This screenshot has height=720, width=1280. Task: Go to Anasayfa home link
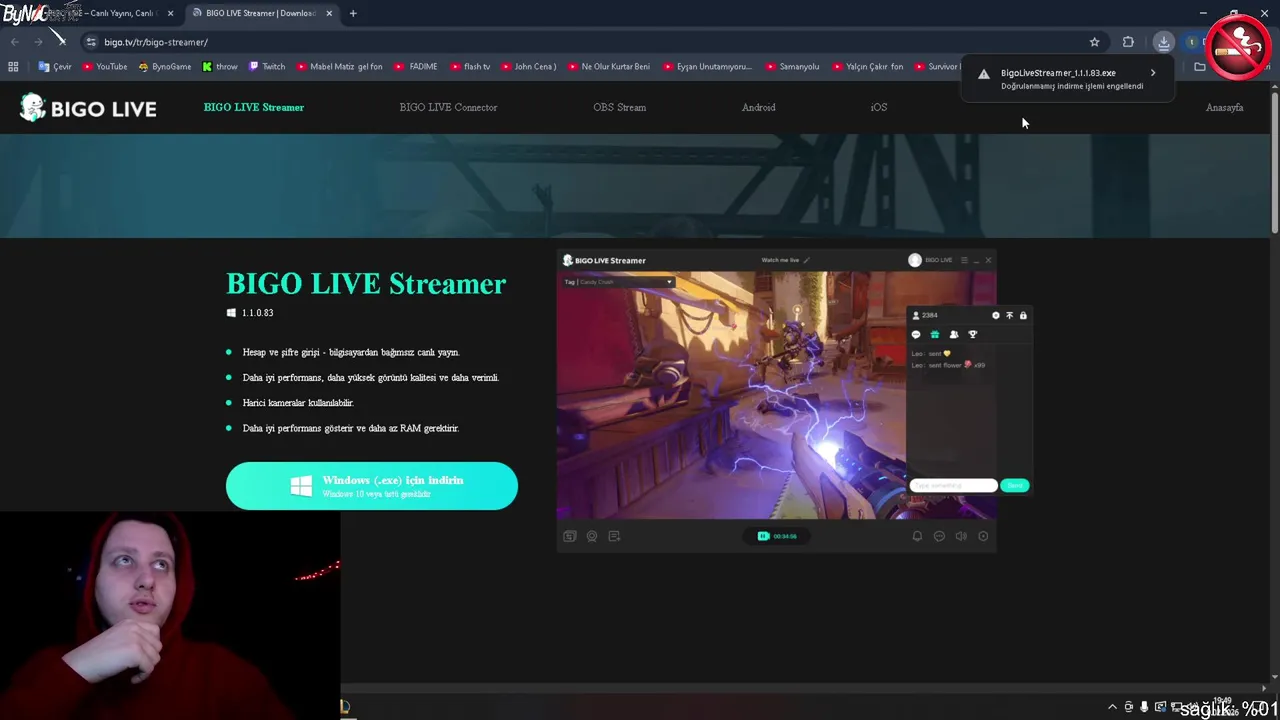coord(1224,107)
